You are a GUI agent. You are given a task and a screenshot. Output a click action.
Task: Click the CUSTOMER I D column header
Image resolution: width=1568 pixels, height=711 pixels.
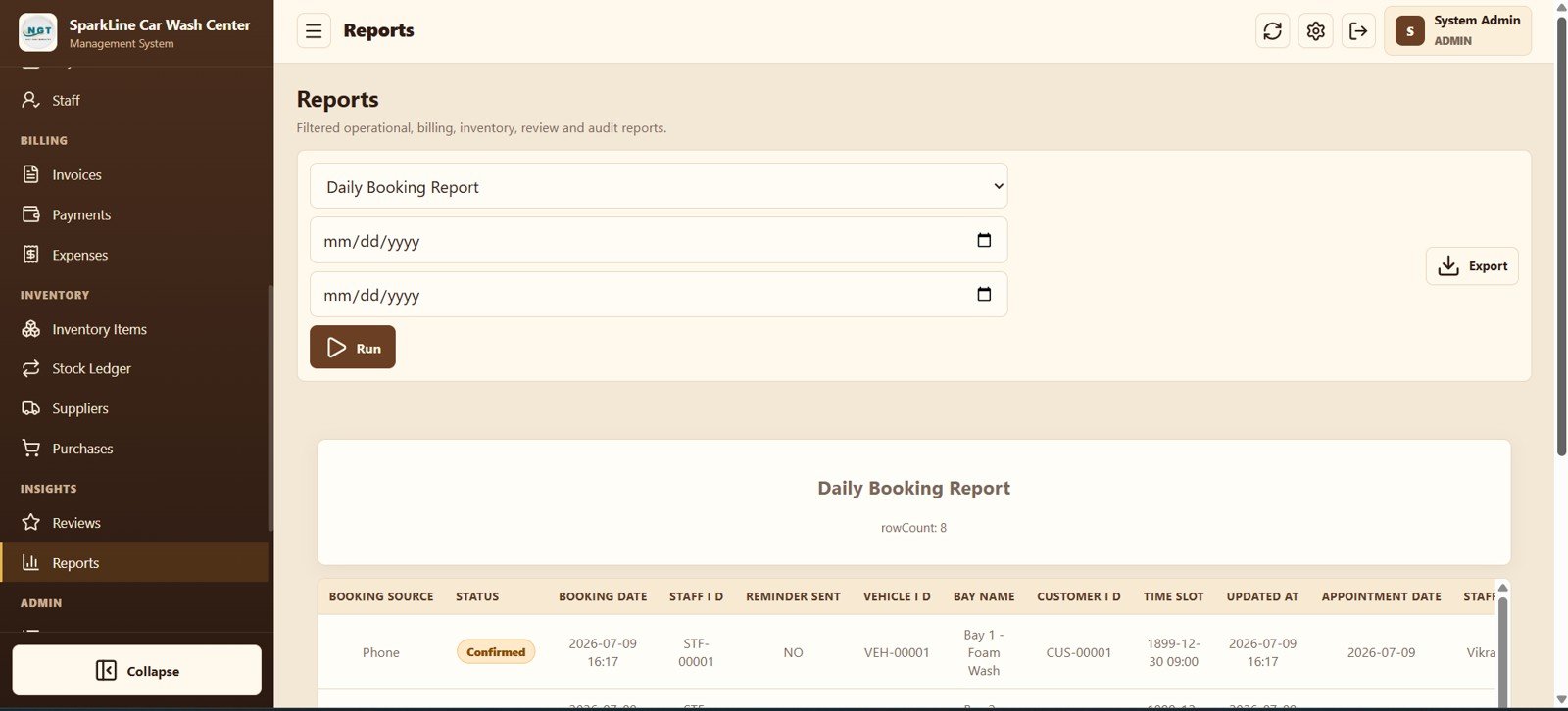pos(1079,596)
